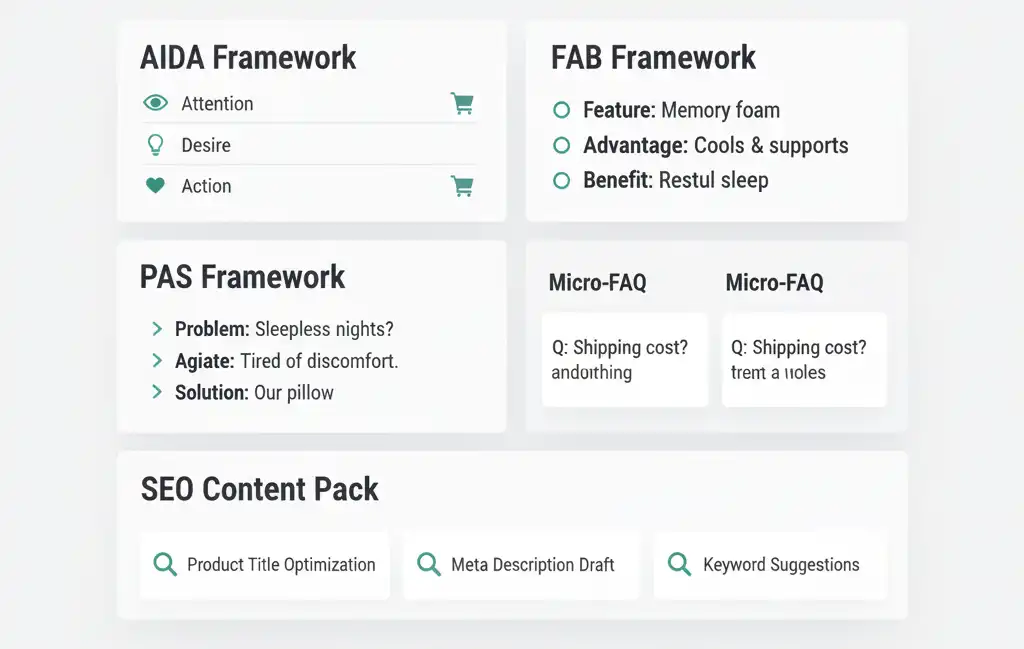This screenshot has width=1024, height=649.
Task: Click the eye icon next to Attention
Action: click(155, 103)
